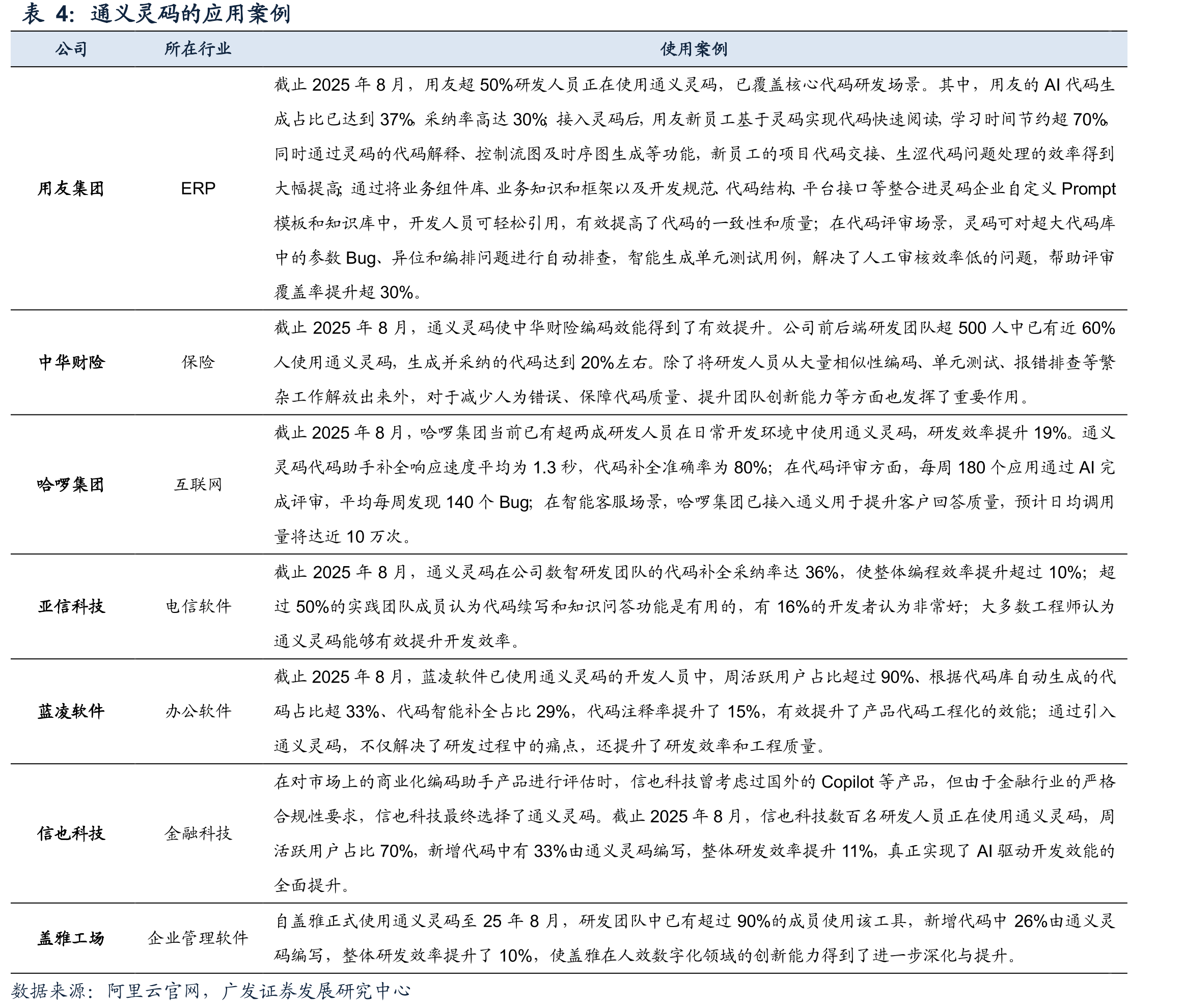The image size is (1184, 1008).
Task: Select the ERP industry cell
Action: tap(198, 188)
